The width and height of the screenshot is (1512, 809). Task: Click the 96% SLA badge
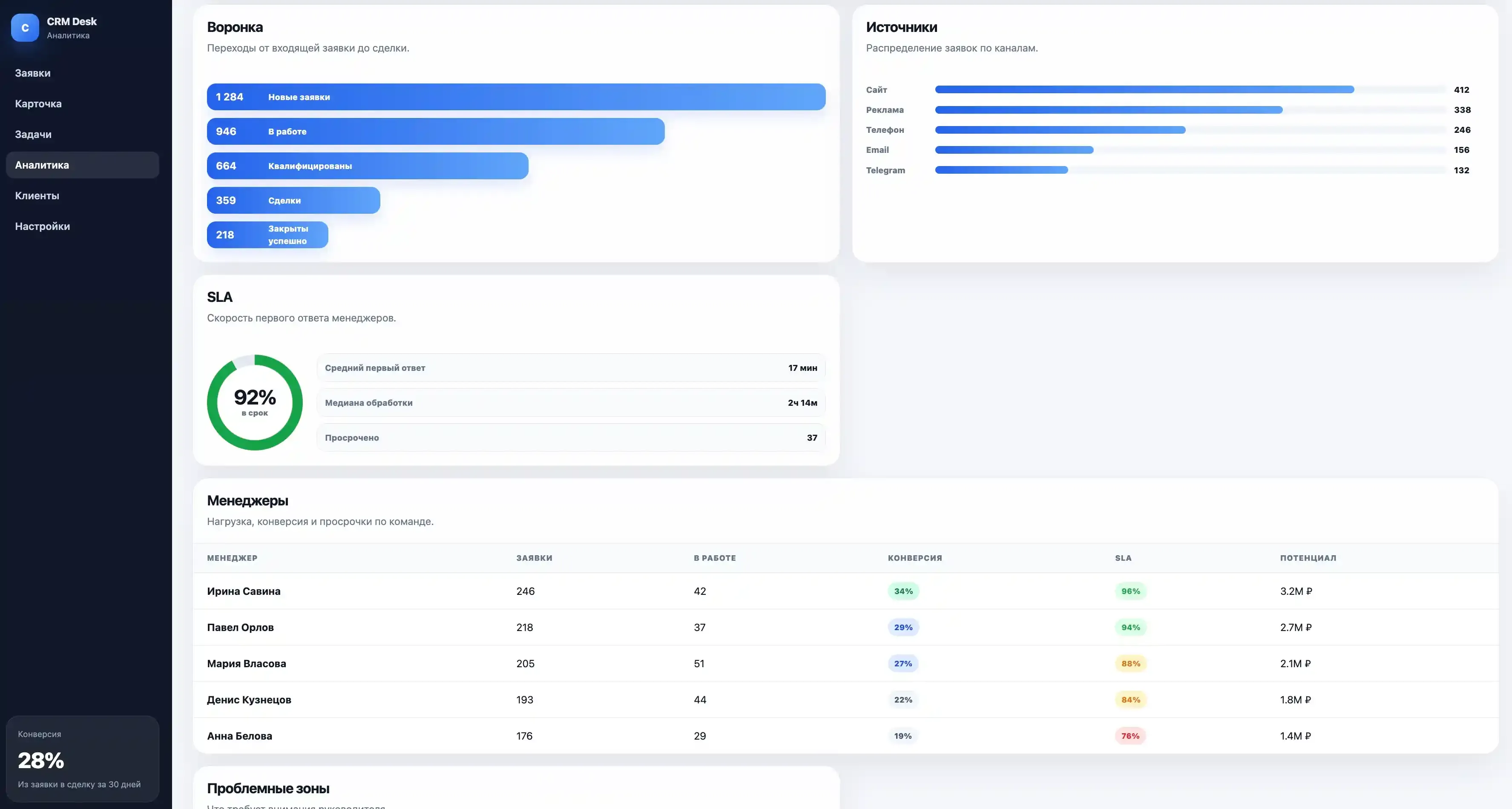tap(1130, 591)
